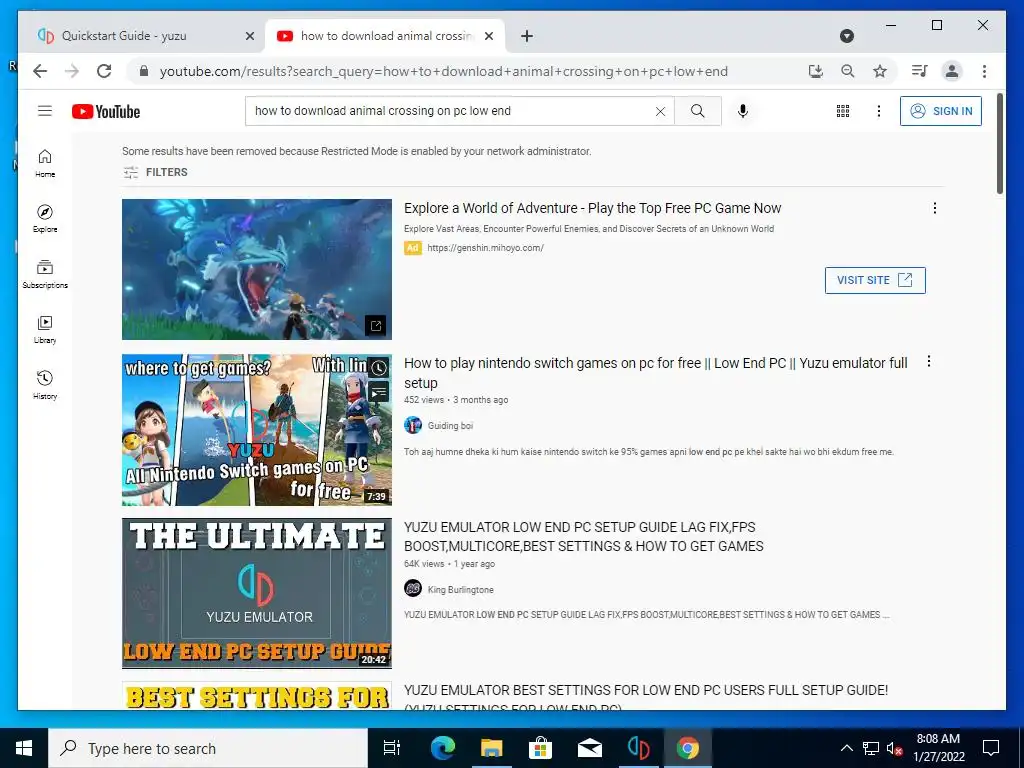Go back in Chrome

40,71
